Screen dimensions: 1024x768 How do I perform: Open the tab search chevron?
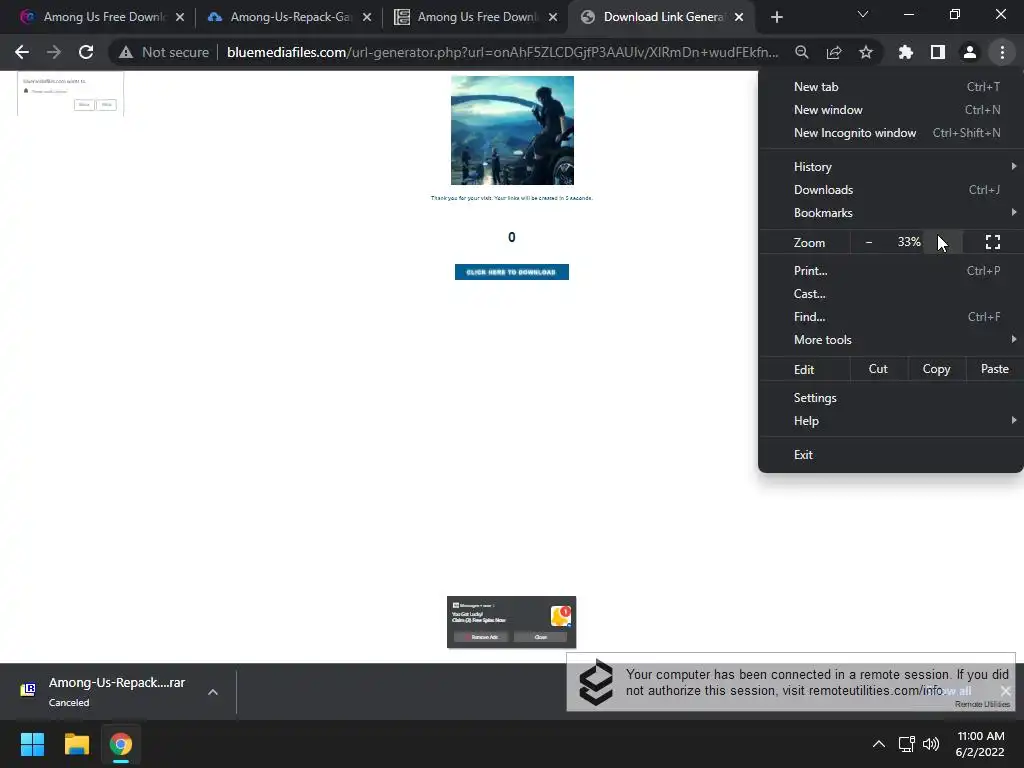click(863, 14)
